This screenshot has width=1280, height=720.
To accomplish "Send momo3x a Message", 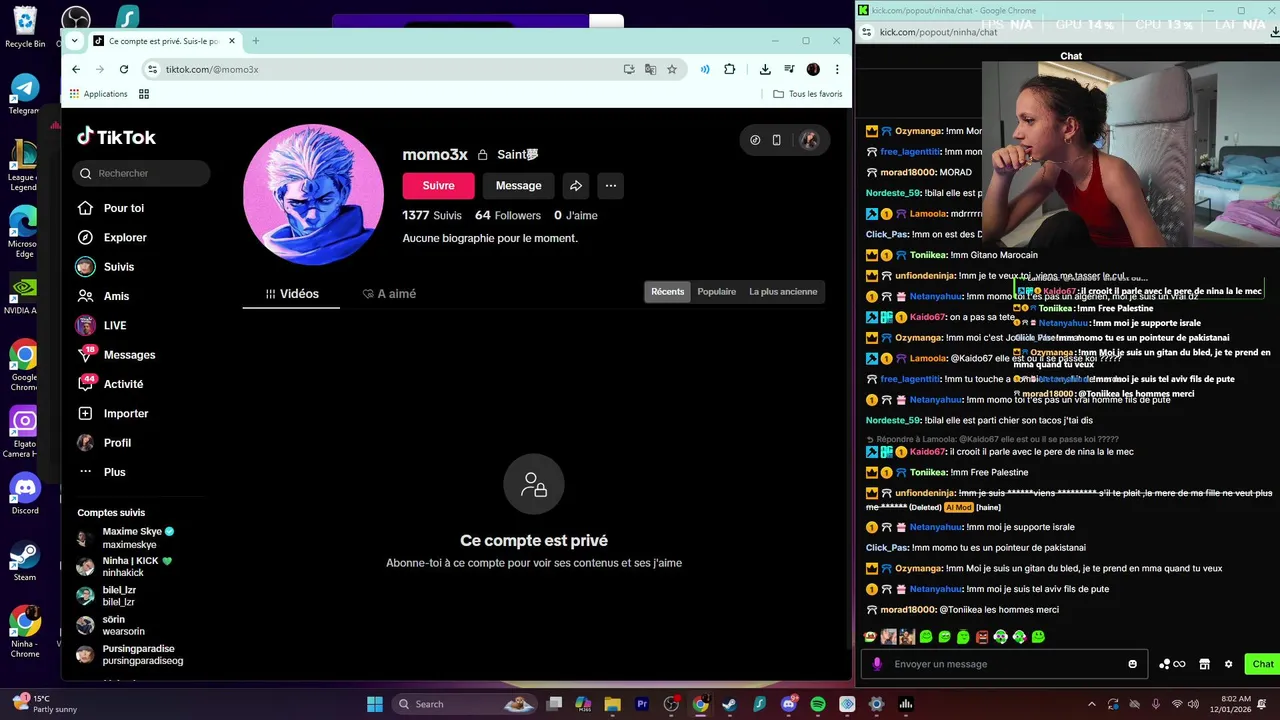I will coord(518,185).
